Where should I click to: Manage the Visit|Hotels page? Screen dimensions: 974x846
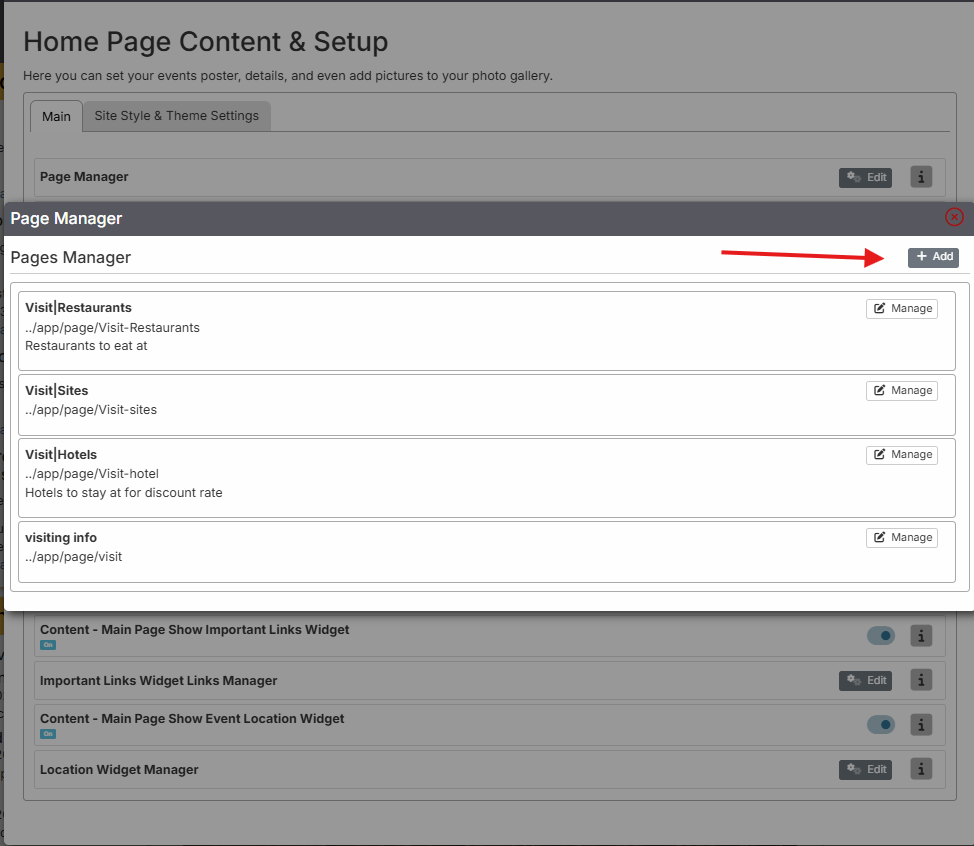[x=902, y=455]
